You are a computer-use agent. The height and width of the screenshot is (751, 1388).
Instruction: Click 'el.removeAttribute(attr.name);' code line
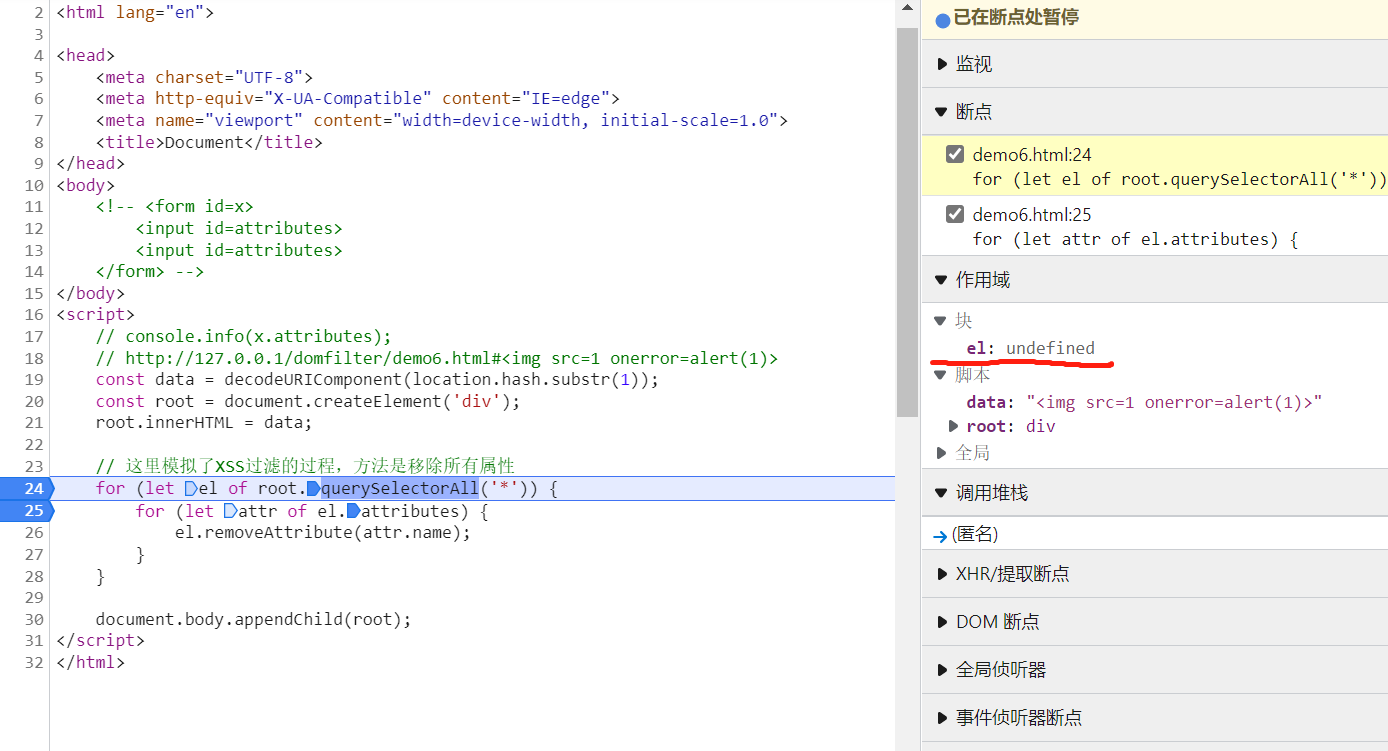click(322, 532)
